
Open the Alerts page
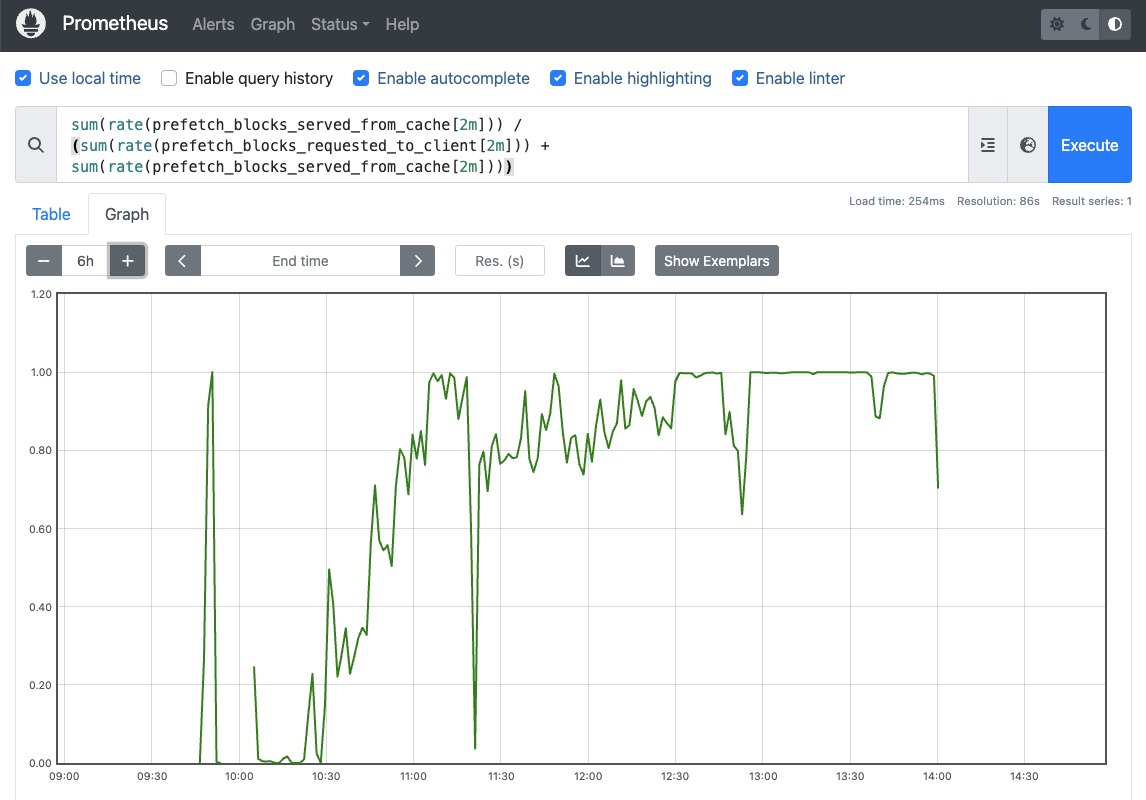(x=213, y=24)
